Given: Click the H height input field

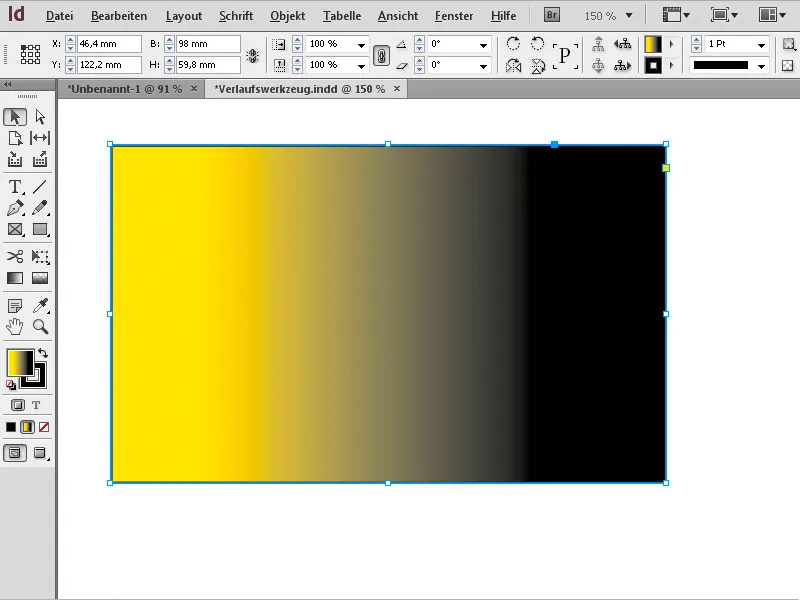Looking at the screenshot, I should tap(208, 65).
